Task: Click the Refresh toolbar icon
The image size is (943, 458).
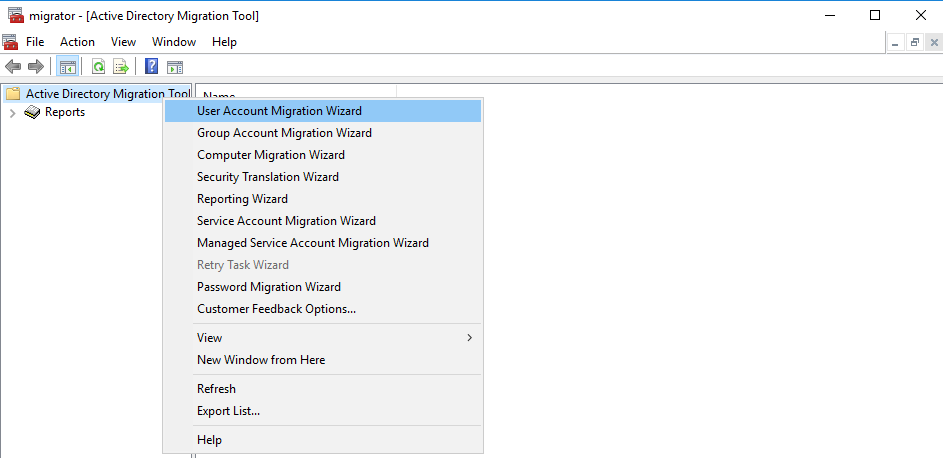Action: coord(98,67)
